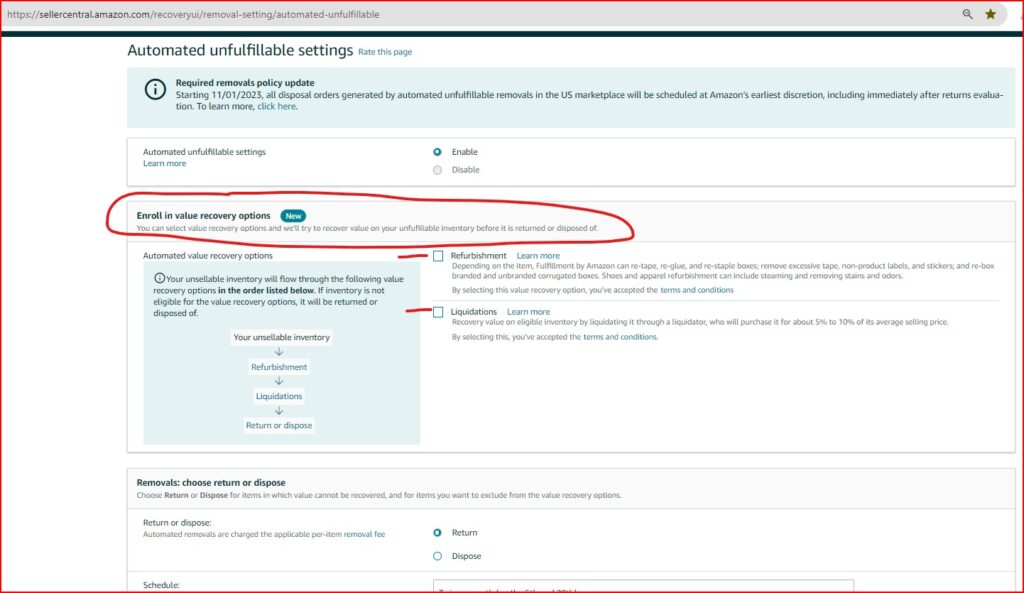The width and height of the screenshot is (1024, 593).
Task: Choose the Dispose radio option
Action: [437, 556]
